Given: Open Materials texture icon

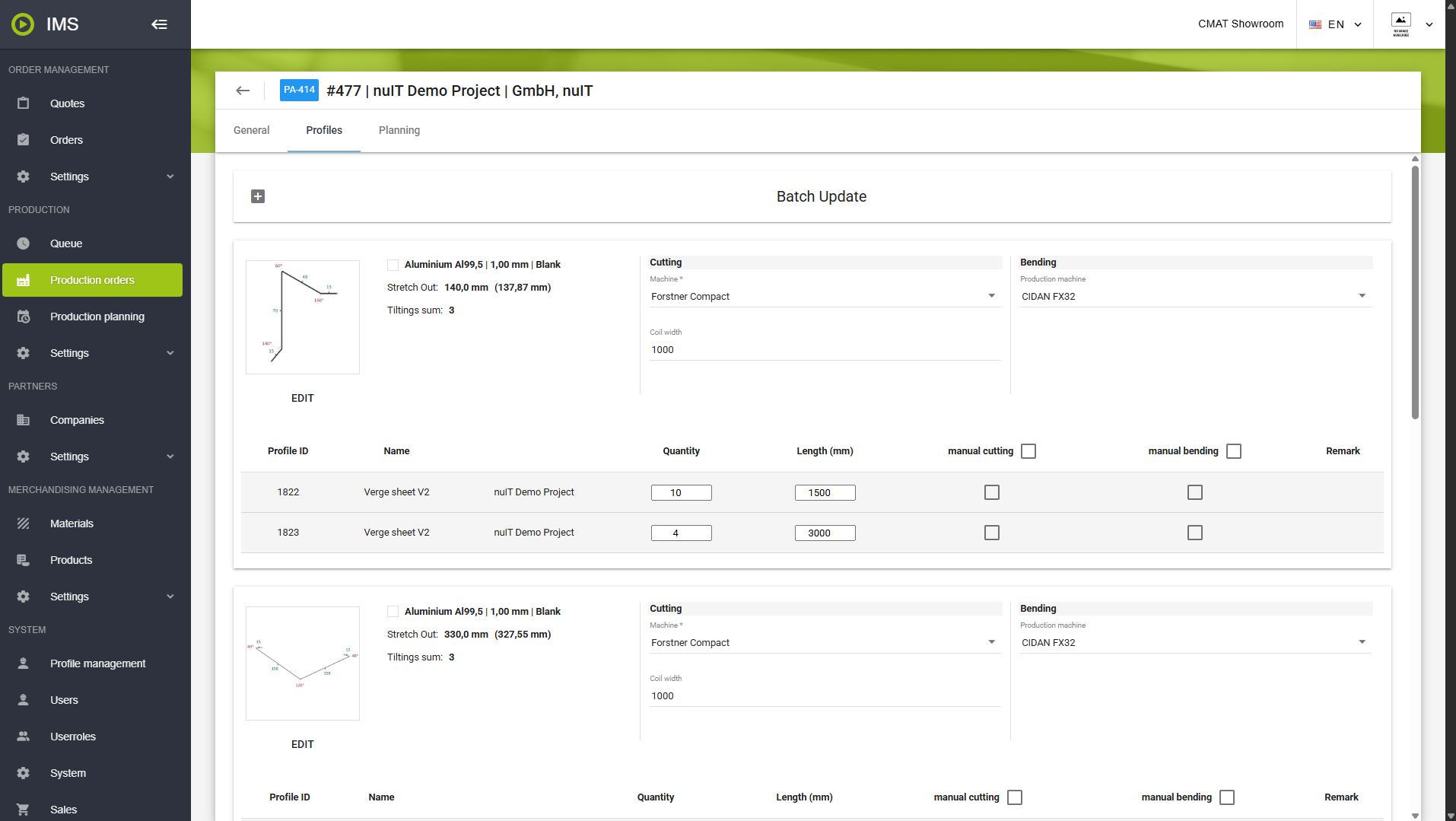Looking at the screenshot, I should click(24, 523).
